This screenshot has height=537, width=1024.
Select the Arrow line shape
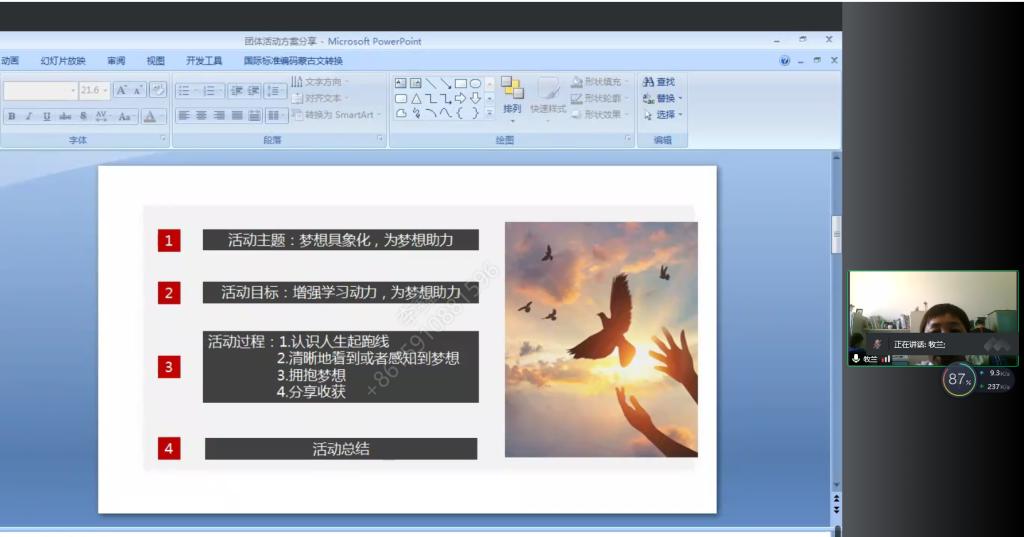click(445, 83)
